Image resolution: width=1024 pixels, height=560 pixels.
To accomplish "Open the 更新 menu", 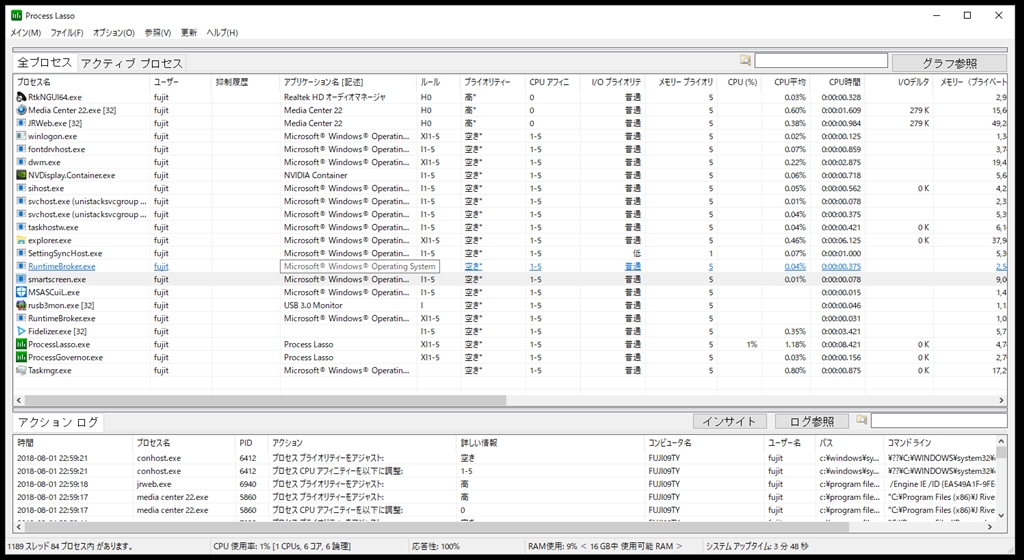I will click(x=189, y=33).
